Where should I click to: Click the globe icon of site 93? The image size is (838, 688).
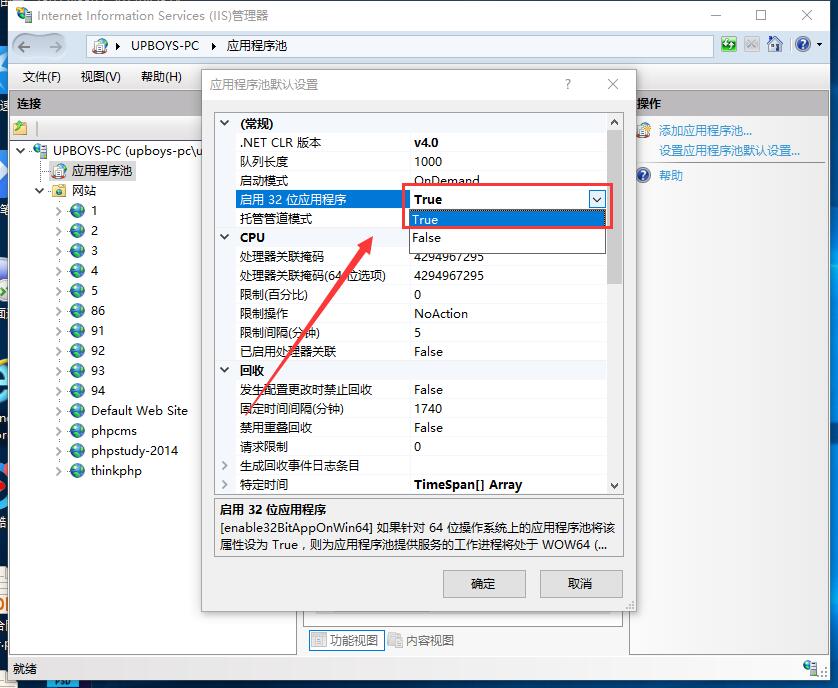(77, 370)
